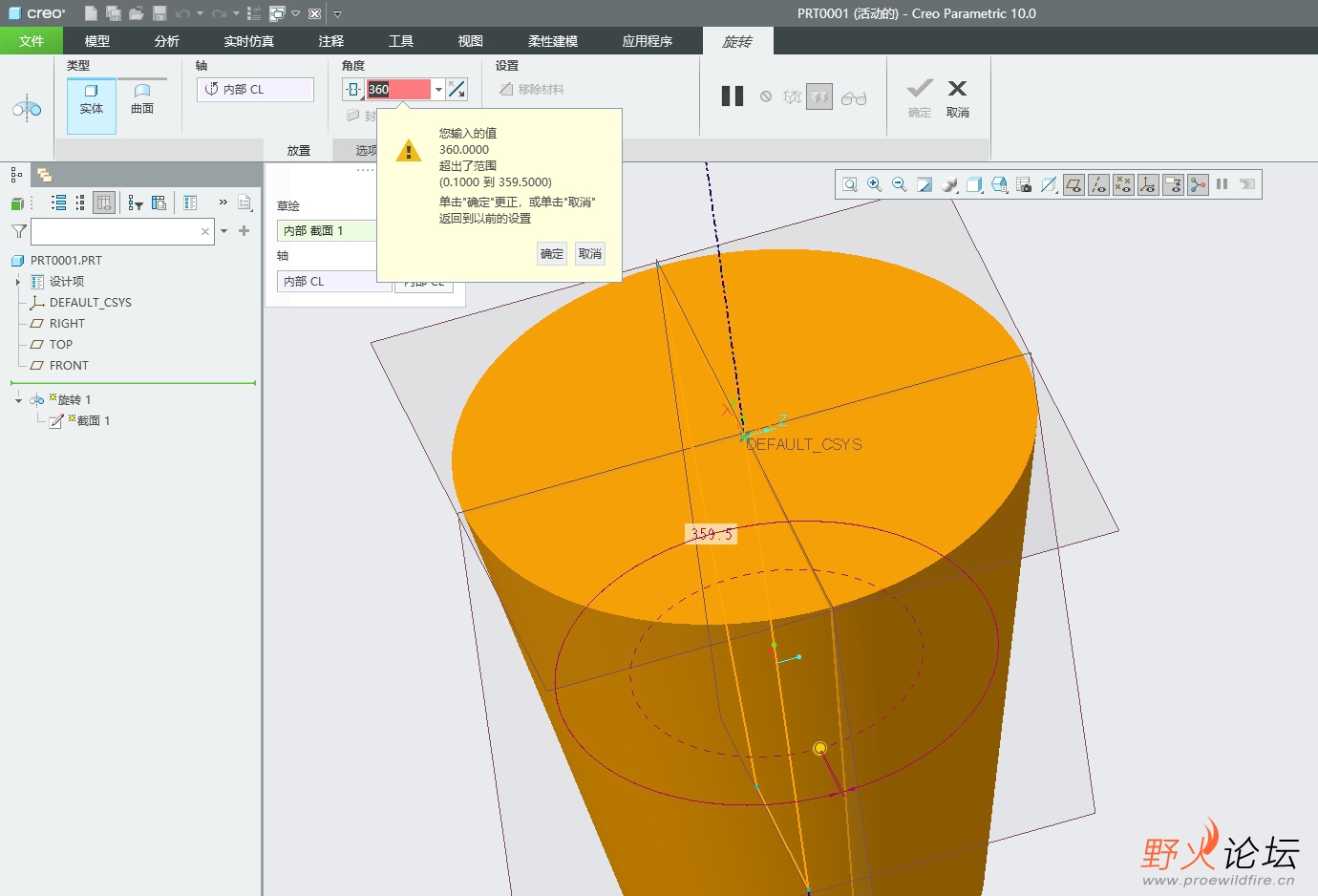Open a file with the folder icon
Screen dimensions: 1318x896
pyautogui.click(x=137, y=13)
